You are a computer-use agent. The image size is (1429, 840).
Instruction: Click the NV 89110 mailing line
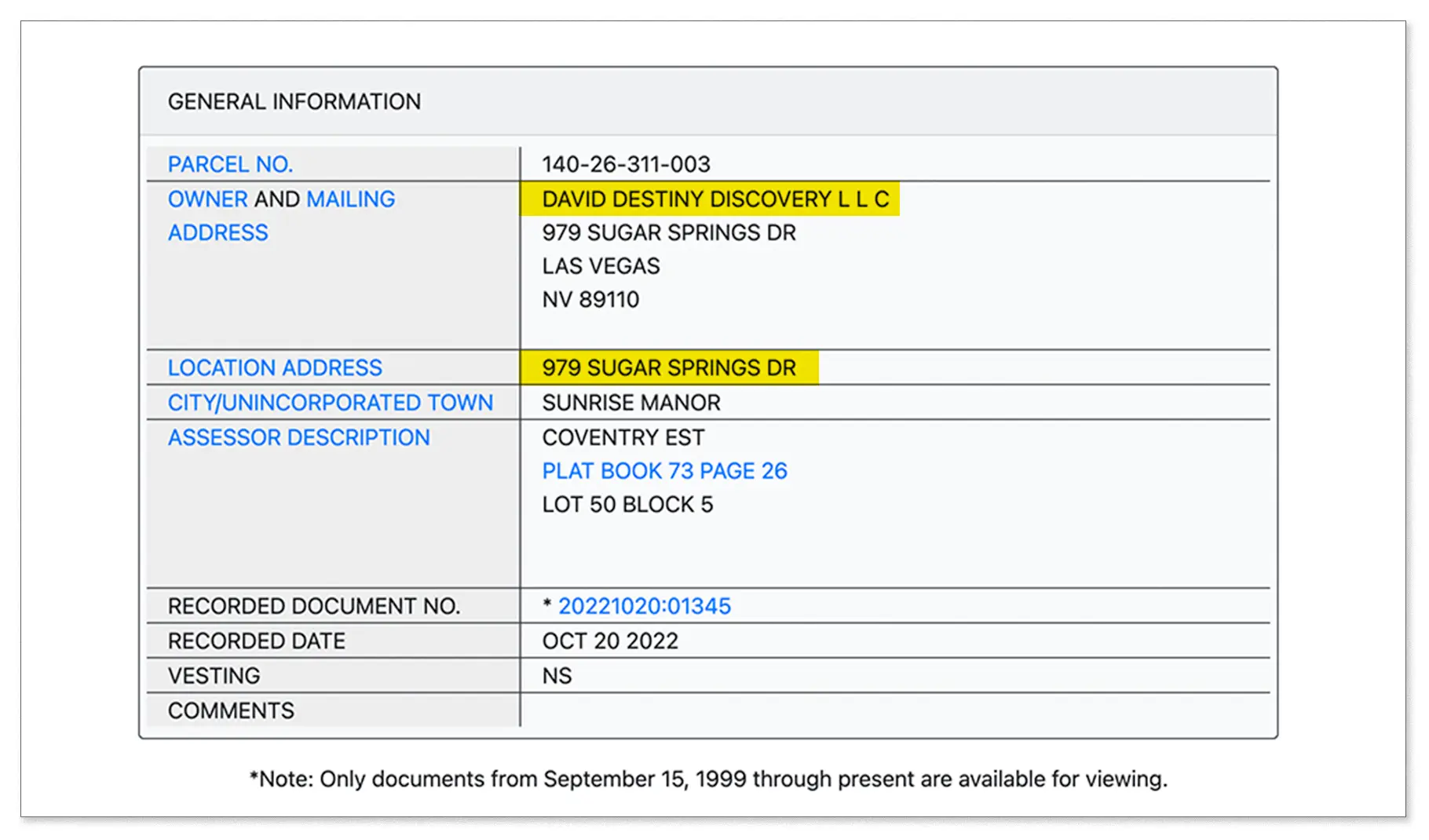(590, 300)
